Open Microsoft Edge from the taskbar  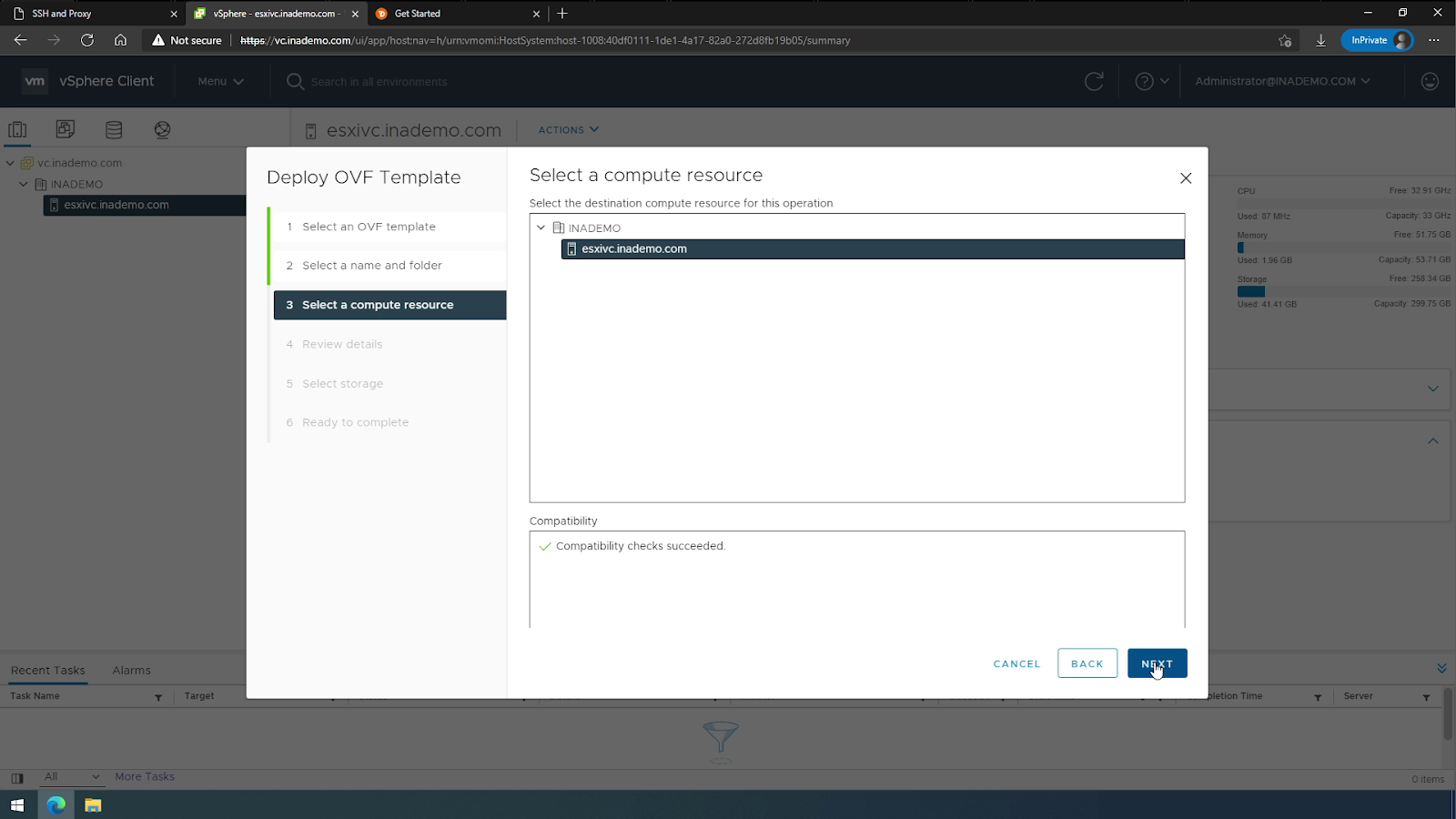click(56, 805)
